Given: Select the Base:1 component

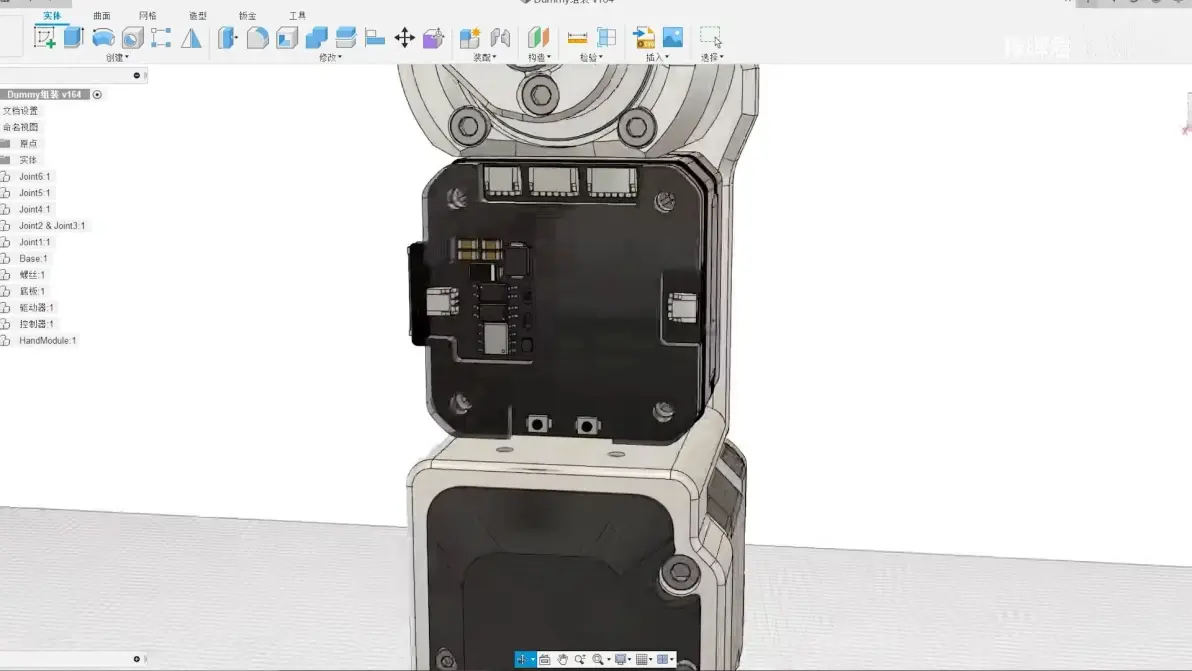Looking at the screenshot, I should coord(33,259).
